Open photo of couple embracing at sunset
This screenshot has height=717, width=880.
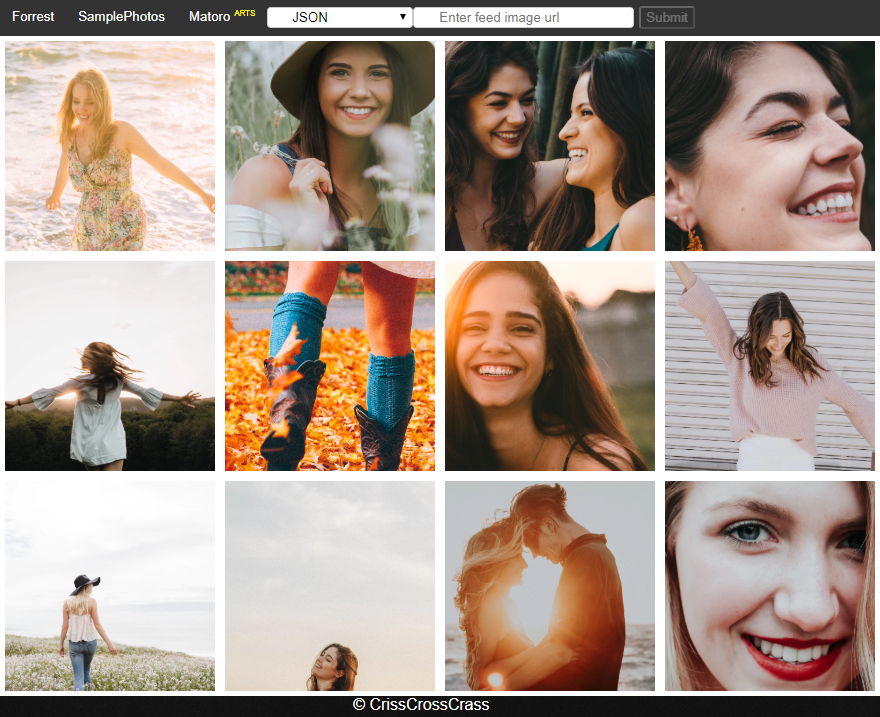550,586
